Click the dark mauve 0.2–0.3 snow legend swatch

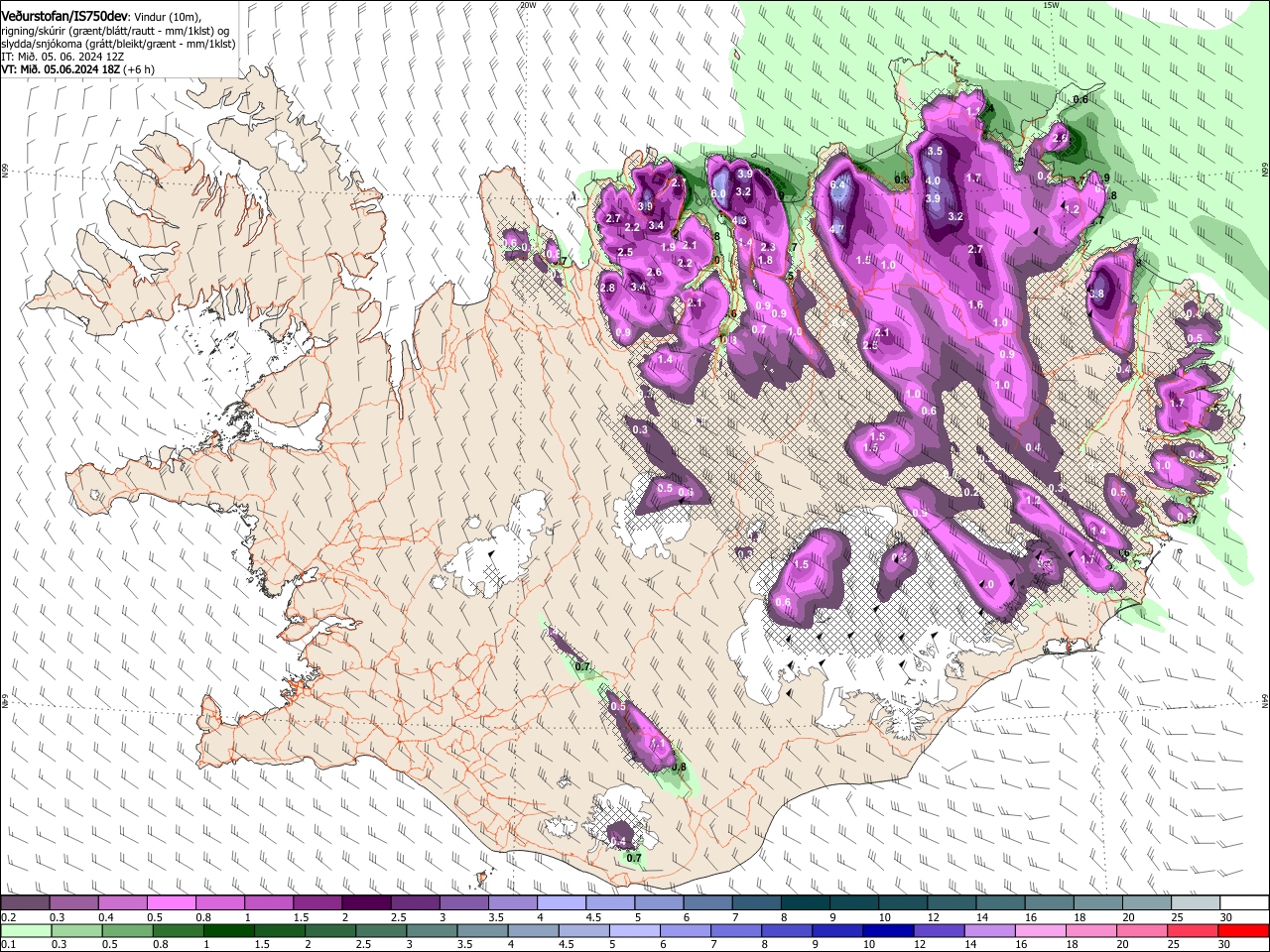click(x=25, y=902)
